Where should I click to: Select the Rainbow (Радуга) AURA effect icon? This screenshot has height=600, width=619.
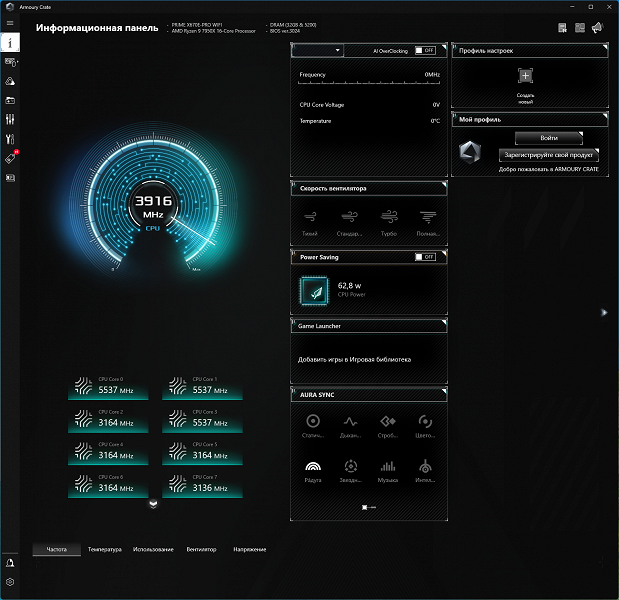pos(313,467)
